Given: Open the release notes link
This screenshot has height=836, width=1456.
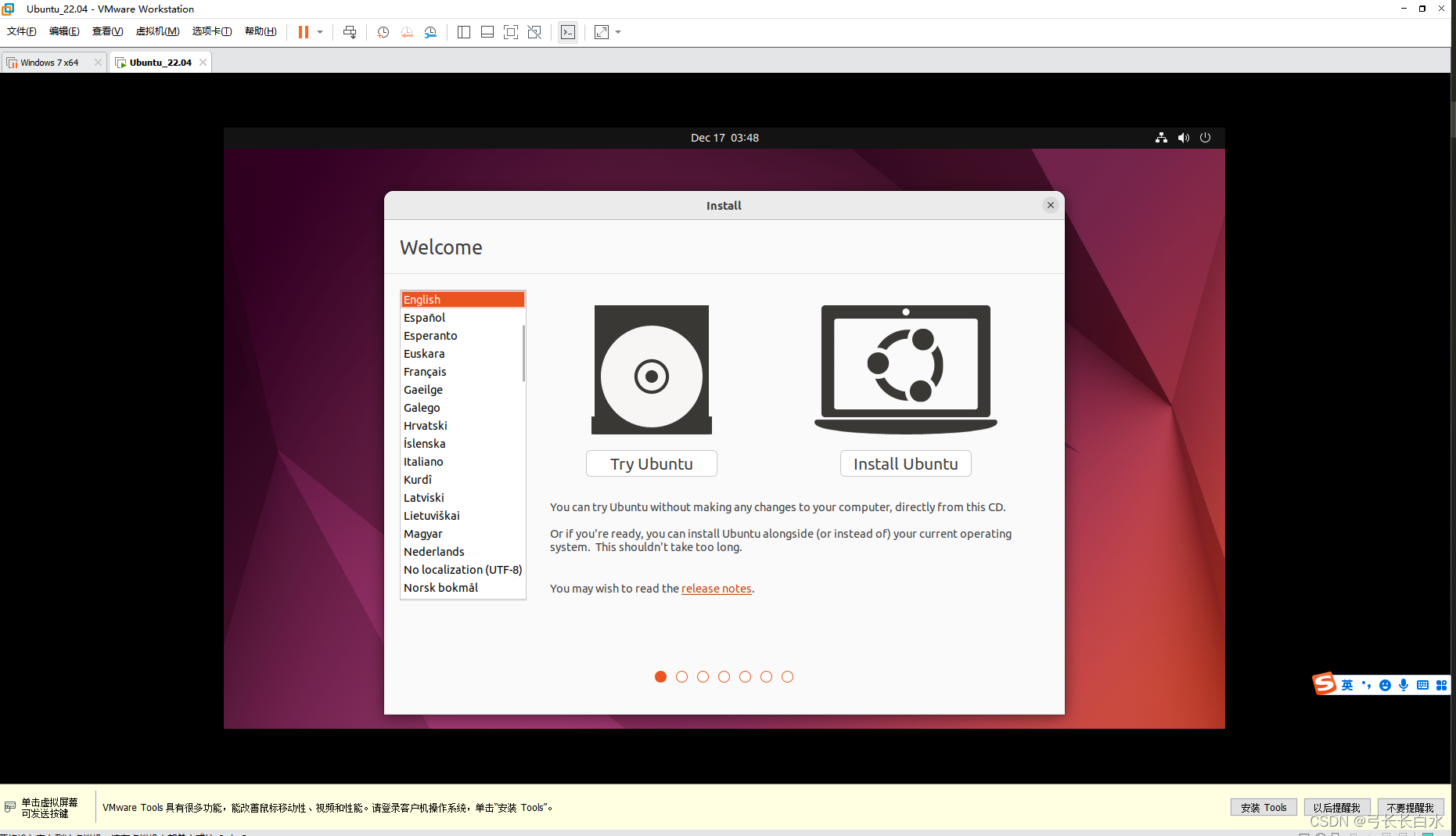Looking at the screenshot, I should click(716, 589).
